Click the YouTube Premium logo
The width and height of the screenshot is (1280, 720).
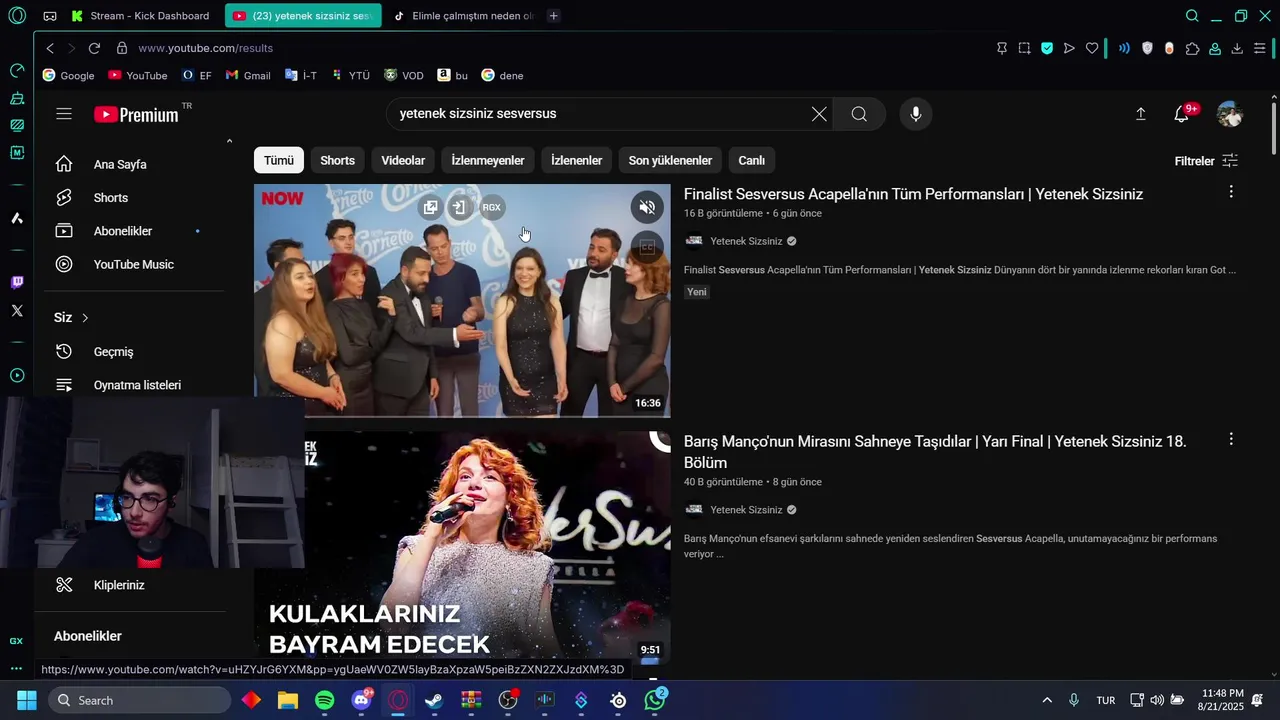(x=137, y=114)
